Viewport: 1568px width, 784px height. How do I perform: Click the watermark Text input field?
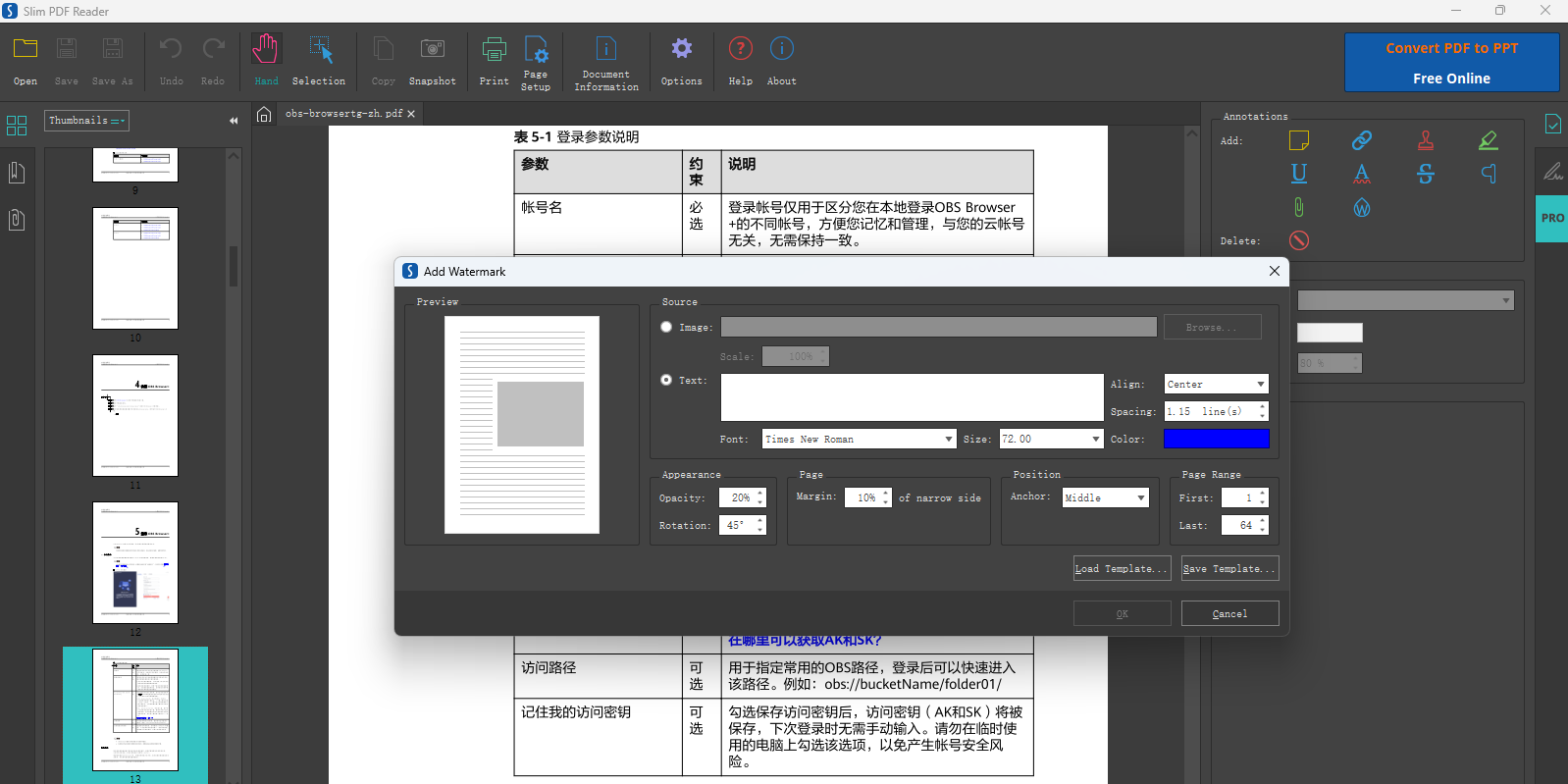(912, 397)
